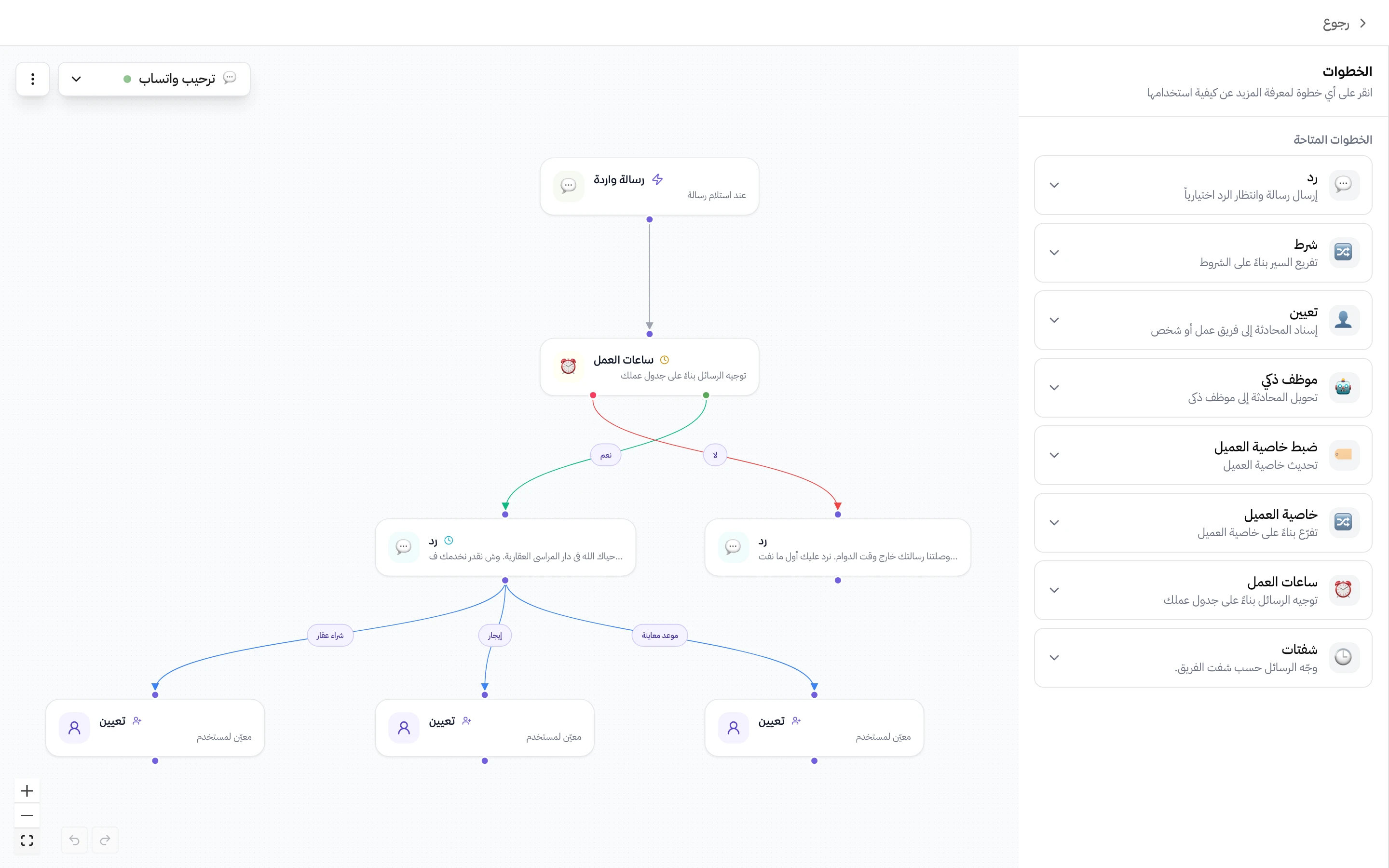Screen dimensions: 1389x868
Task: Click the undo arrow icon
Action: pos(74,840)
